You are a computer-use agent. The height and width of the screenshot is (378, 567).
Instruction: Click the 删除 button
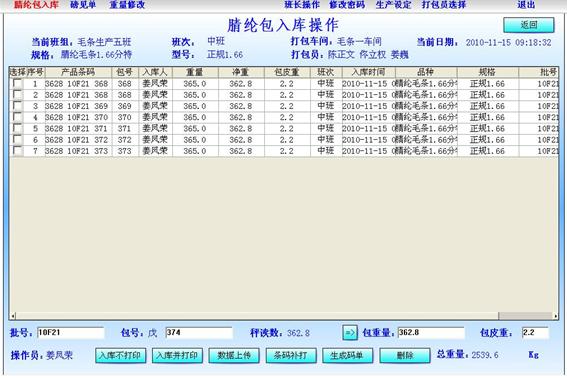[x=405, y=356]
